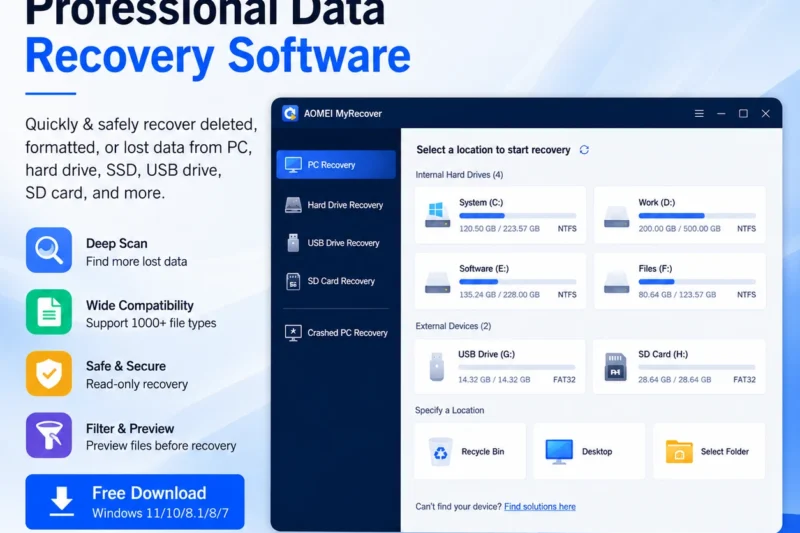Select the USB Drive (G:) icon

point(437,367)
